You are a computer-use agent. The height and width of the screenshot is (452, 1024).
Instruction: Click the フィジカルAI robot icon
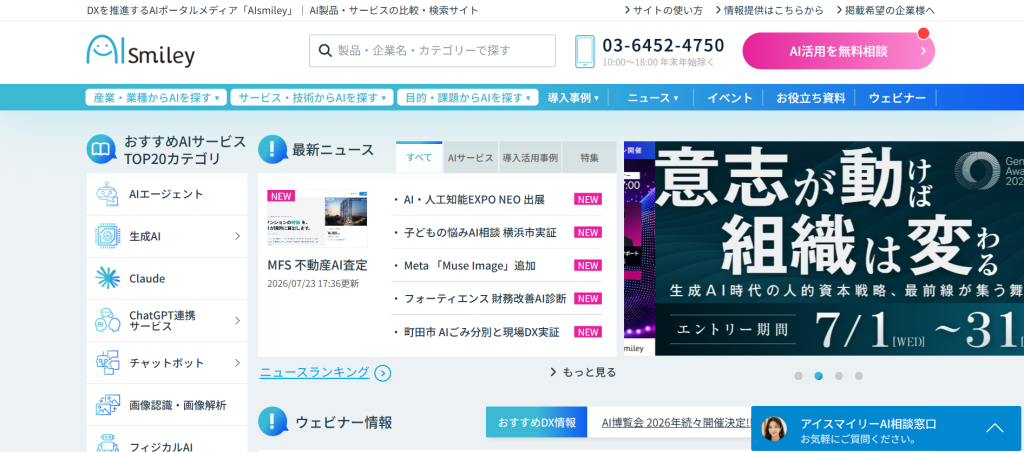click(x=108, y=444)
